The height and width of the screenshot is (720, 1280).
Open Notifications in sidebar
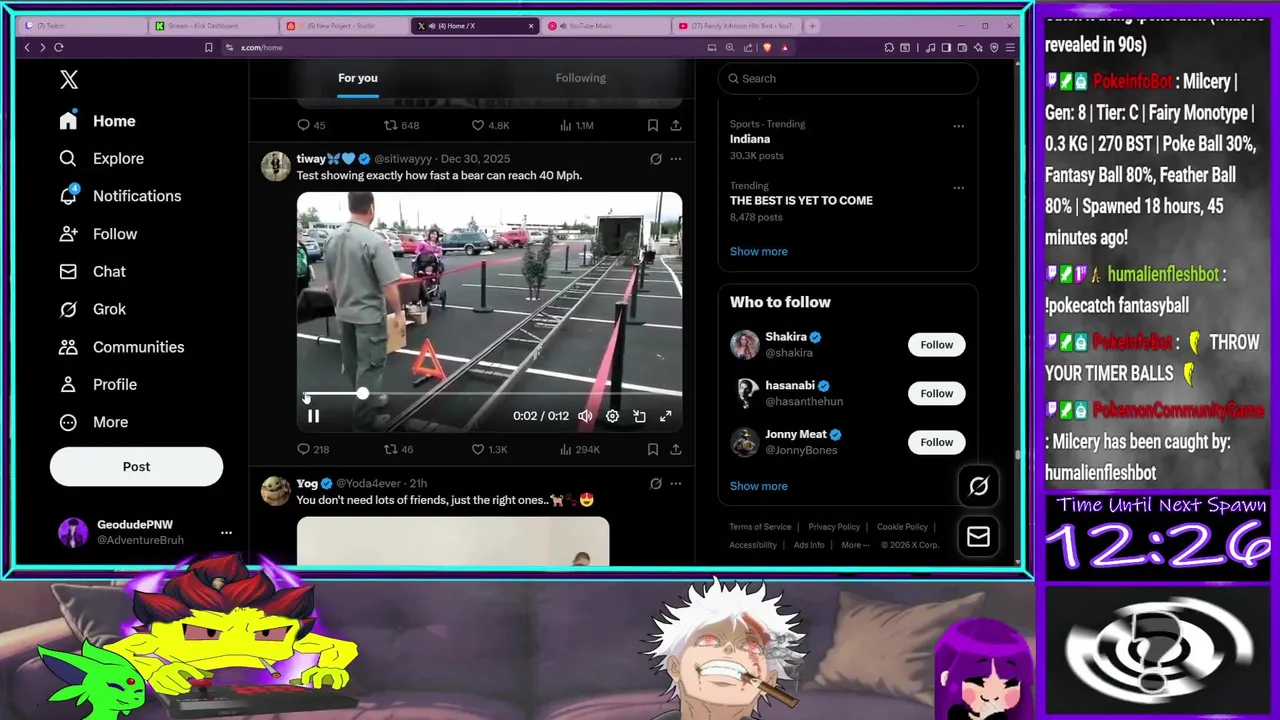(120, 196)
